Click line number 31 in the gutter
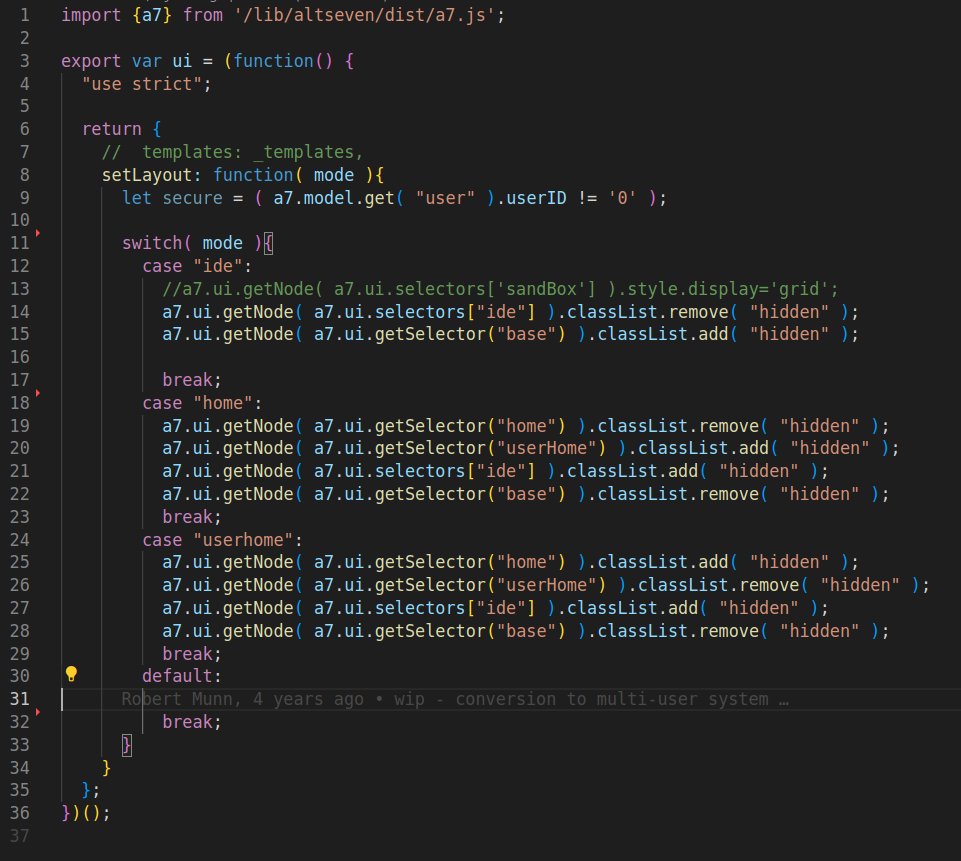 (20, 699)
